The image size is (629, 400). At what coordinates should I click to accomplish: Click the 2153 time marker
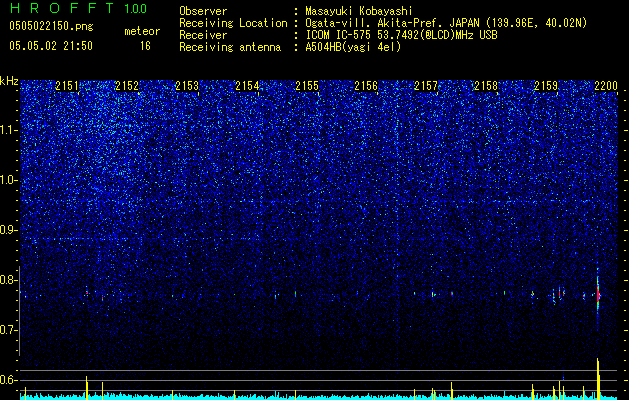click(187, 86)
